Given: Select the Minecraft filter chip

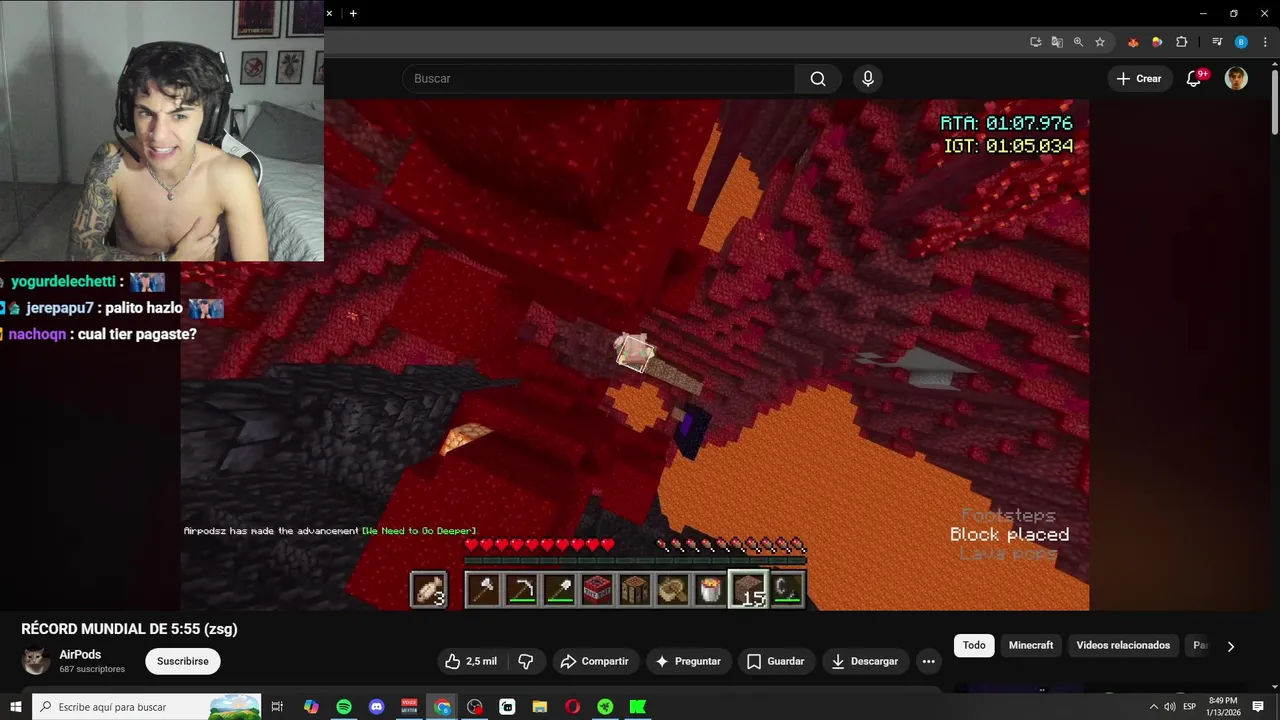Looking at the screenshot, I should click(x=1031, y=645).
